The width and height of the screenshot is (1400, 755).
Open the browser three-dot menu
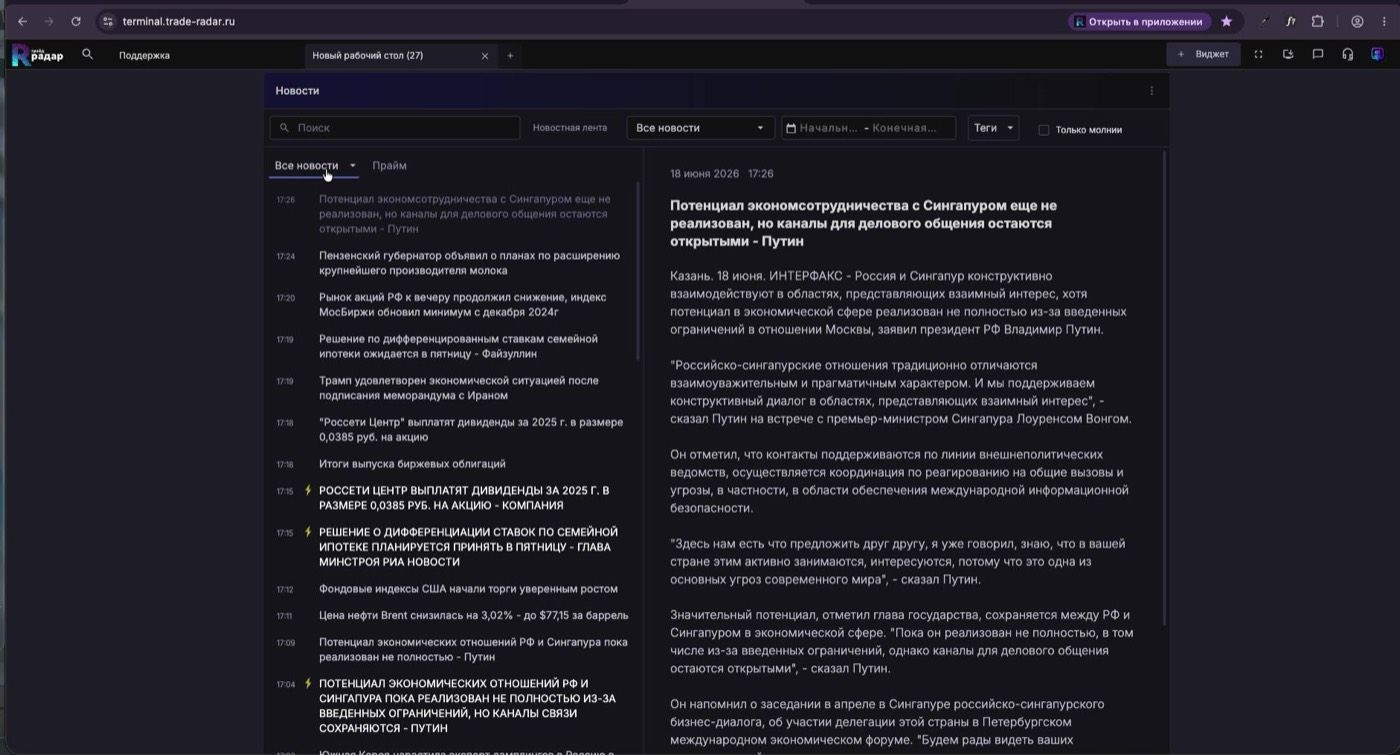1384,21
